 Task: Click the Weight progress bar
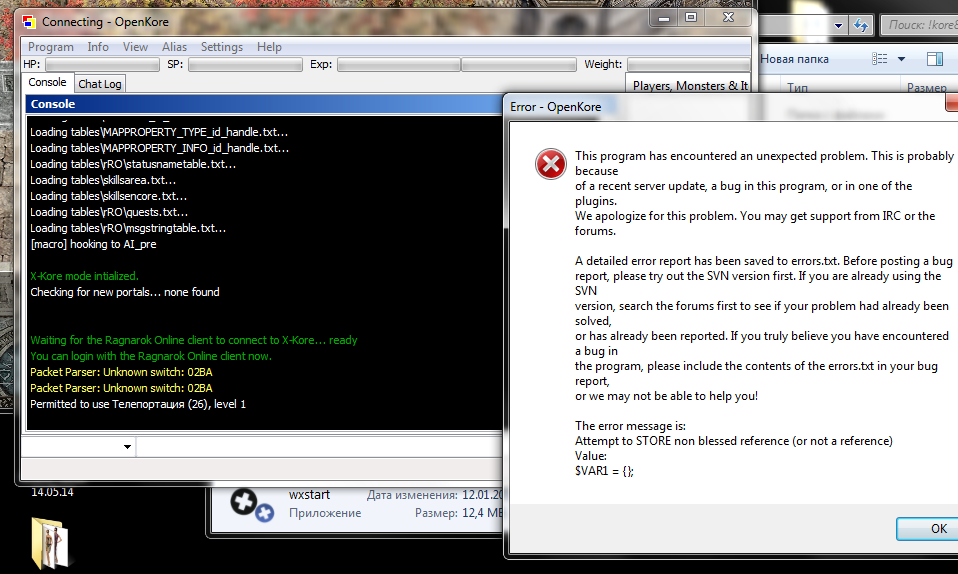689,64
